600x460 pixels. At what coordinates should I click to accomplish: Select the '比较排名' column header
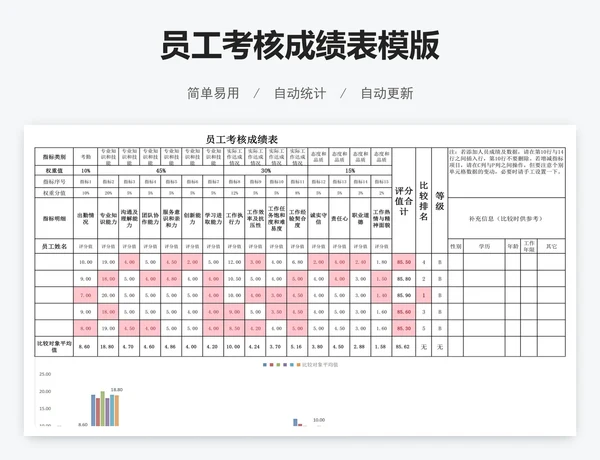(x=424, y=201)
